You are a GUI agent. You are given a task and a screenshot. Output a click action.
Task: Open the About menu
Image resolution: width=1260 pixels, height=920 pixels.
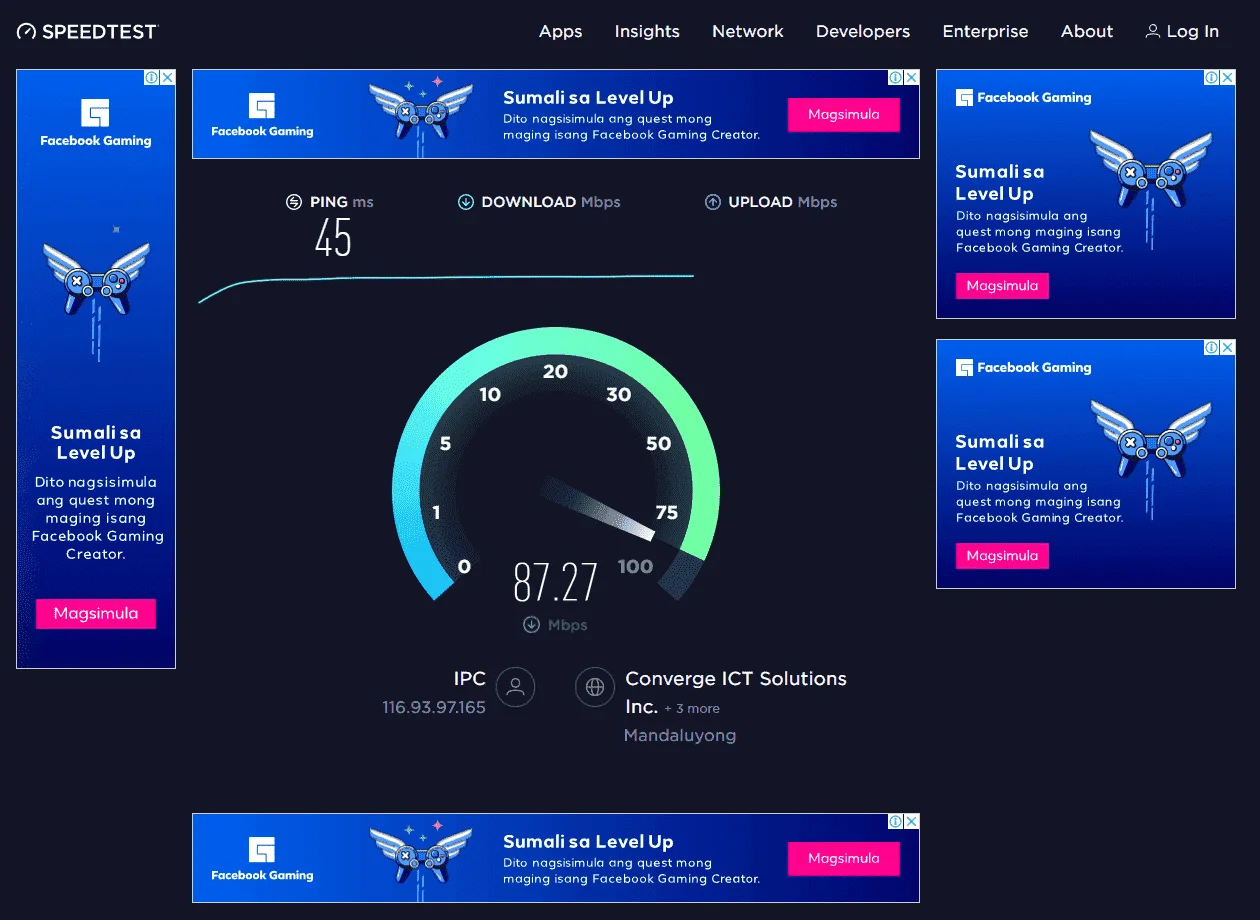(x=1087, y=31)
